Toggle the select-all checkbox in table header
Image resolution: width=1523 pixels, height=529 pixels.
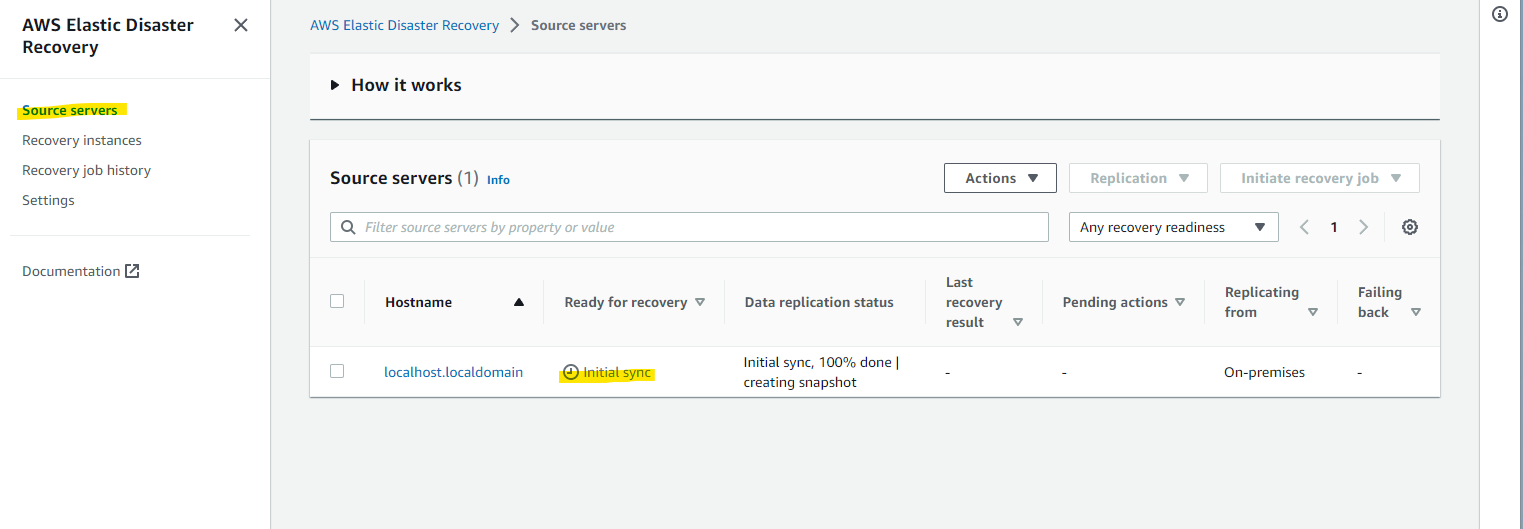point(337,301)
